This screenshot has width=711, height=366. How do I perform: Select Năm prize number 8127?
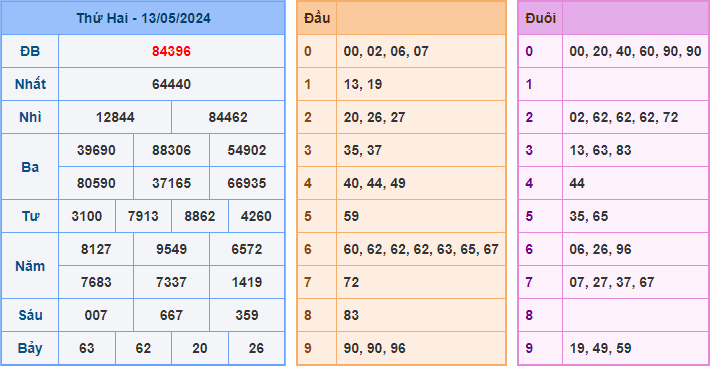point(96,249)
